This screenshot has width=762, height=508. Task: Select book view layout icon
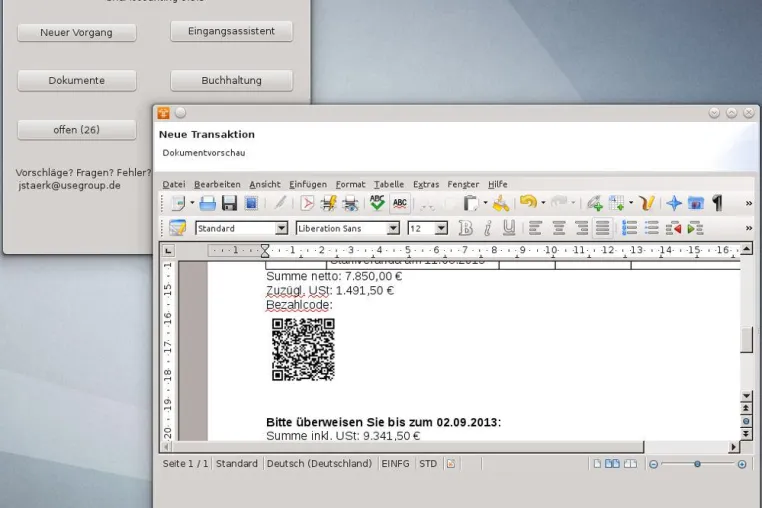pyautogui.click(x=630, y=464)
